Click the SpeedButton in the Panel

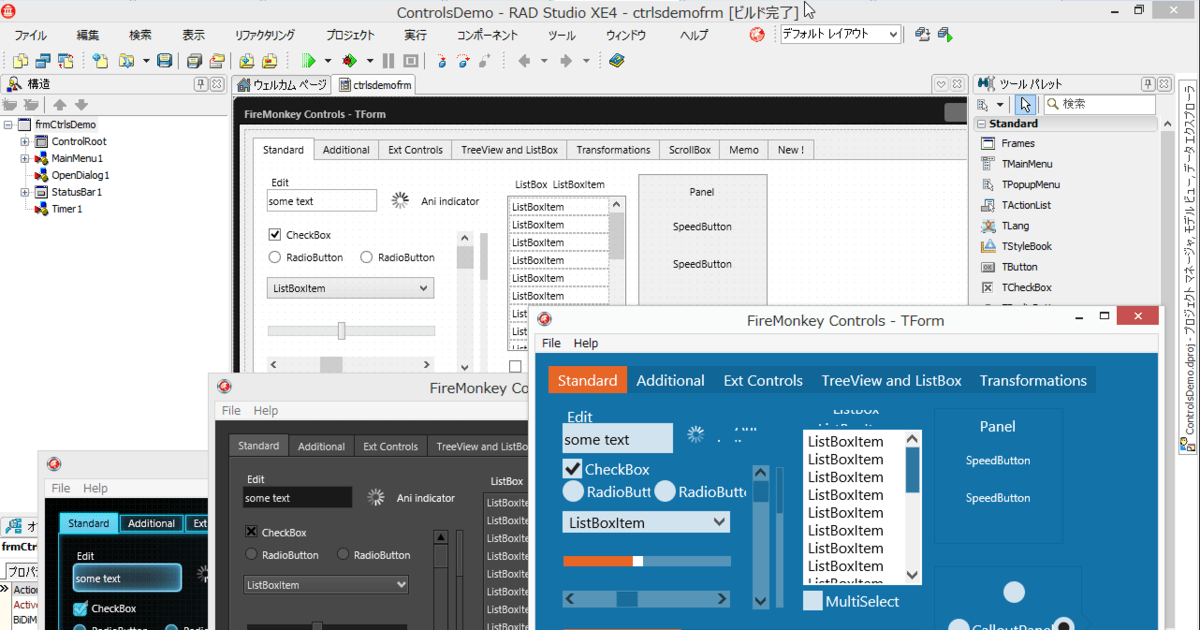701,227
